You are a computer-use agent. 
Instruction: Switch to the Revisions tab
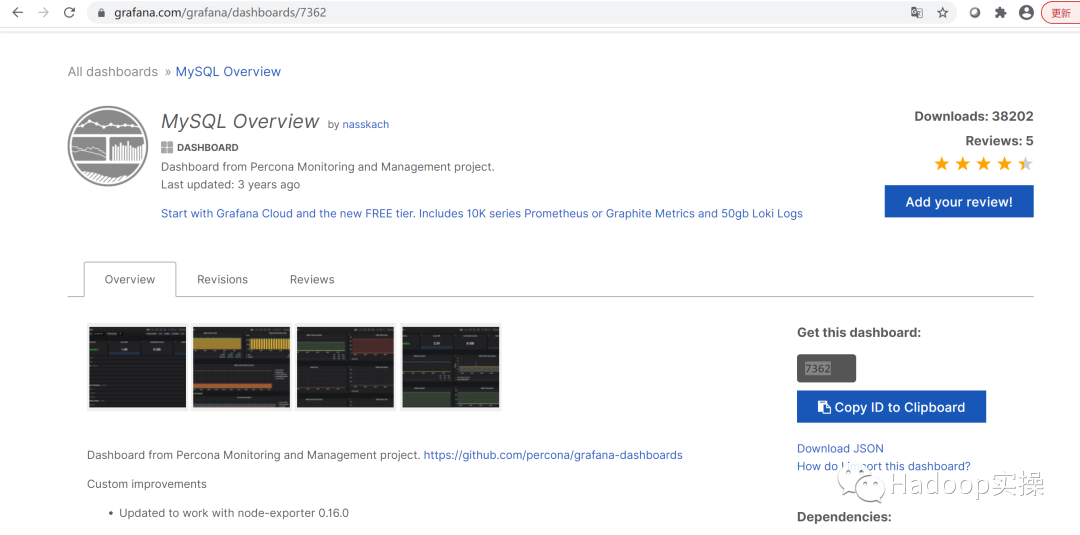(x=222, y=280)
